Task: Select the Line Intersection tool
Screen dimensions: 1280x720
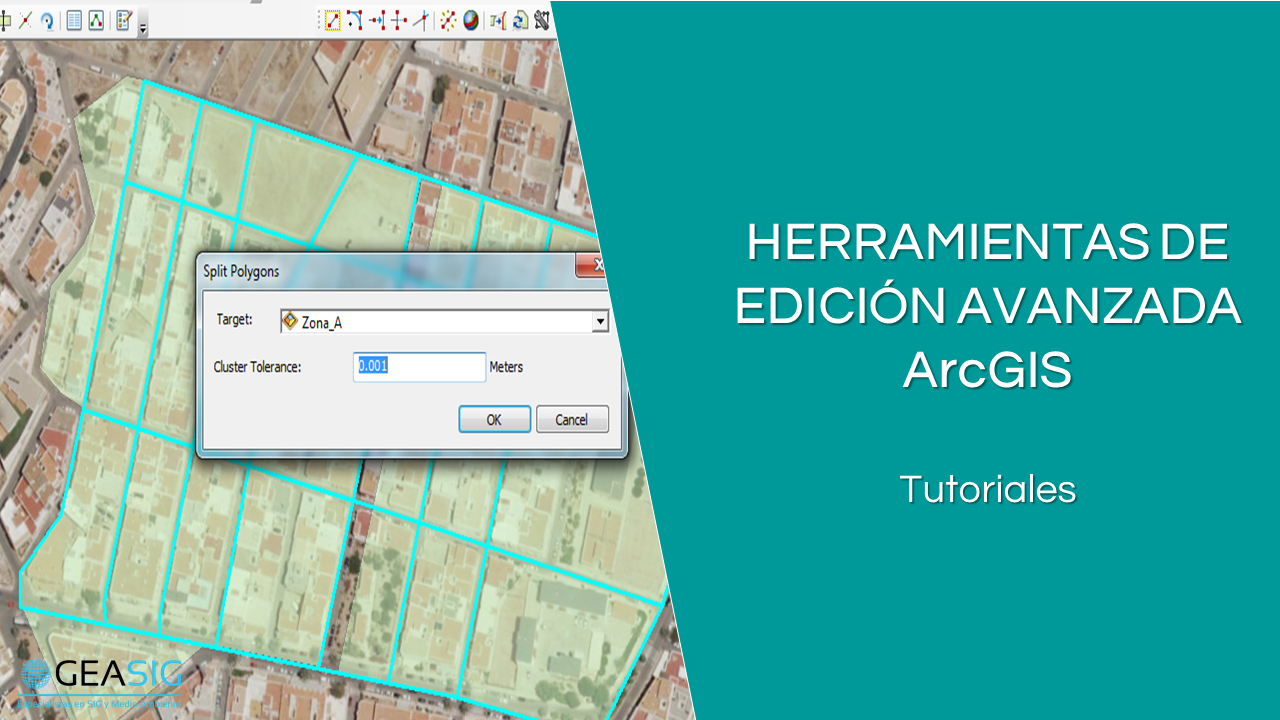Action: click(421, 20)
